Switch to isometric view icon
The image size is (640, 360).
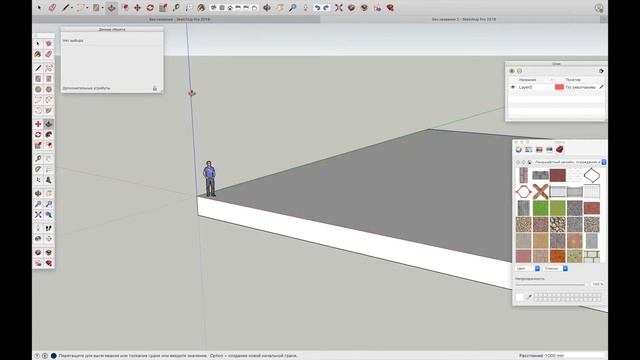point(213,7)
